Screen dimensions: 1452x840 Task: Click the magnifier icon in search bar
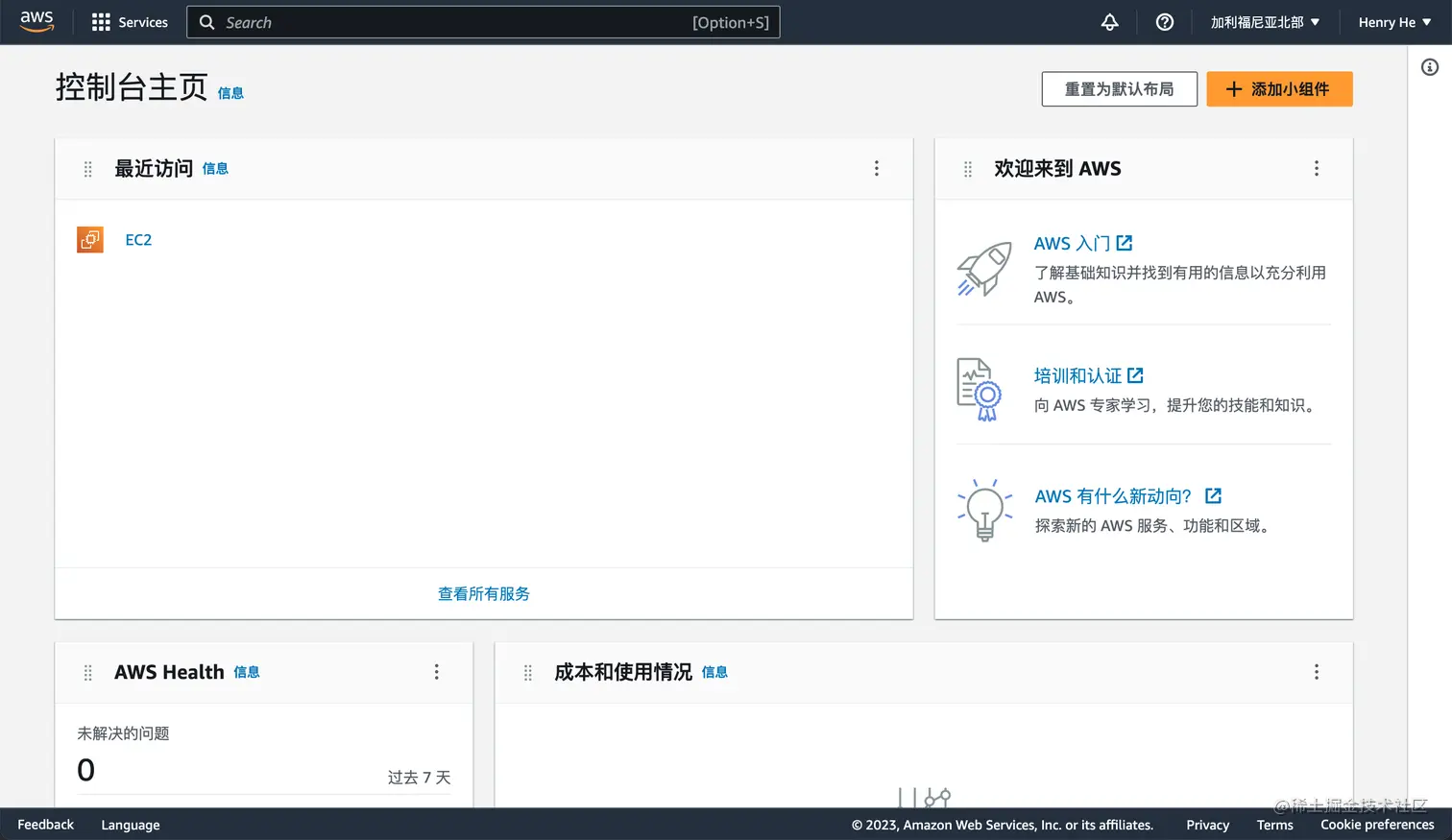[206, 22]
